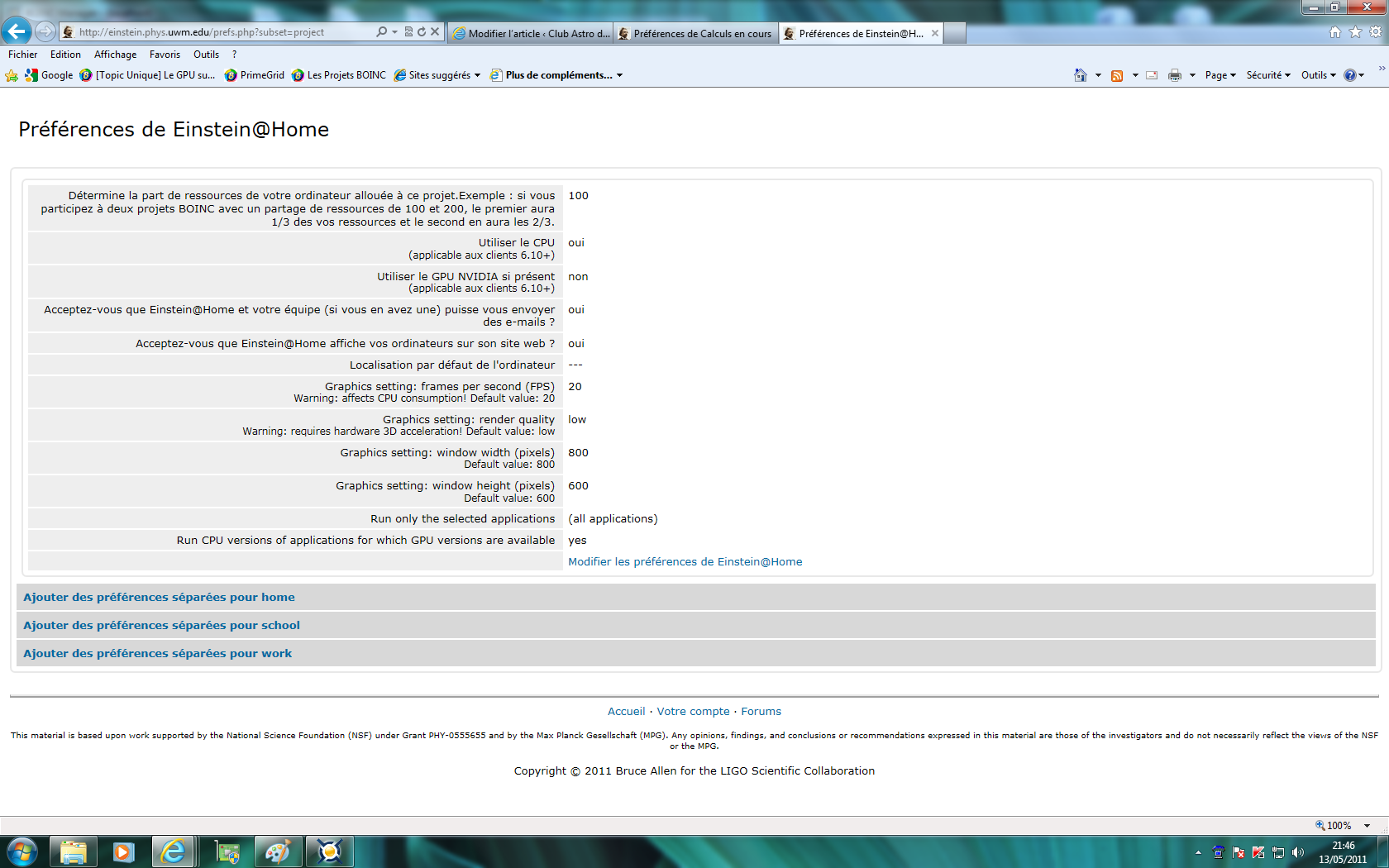Image resolution: width=1389 pixels, height=868 pixels.
Task: Click Ajouter des préférences séparées pour work
Action: point(157,654)
